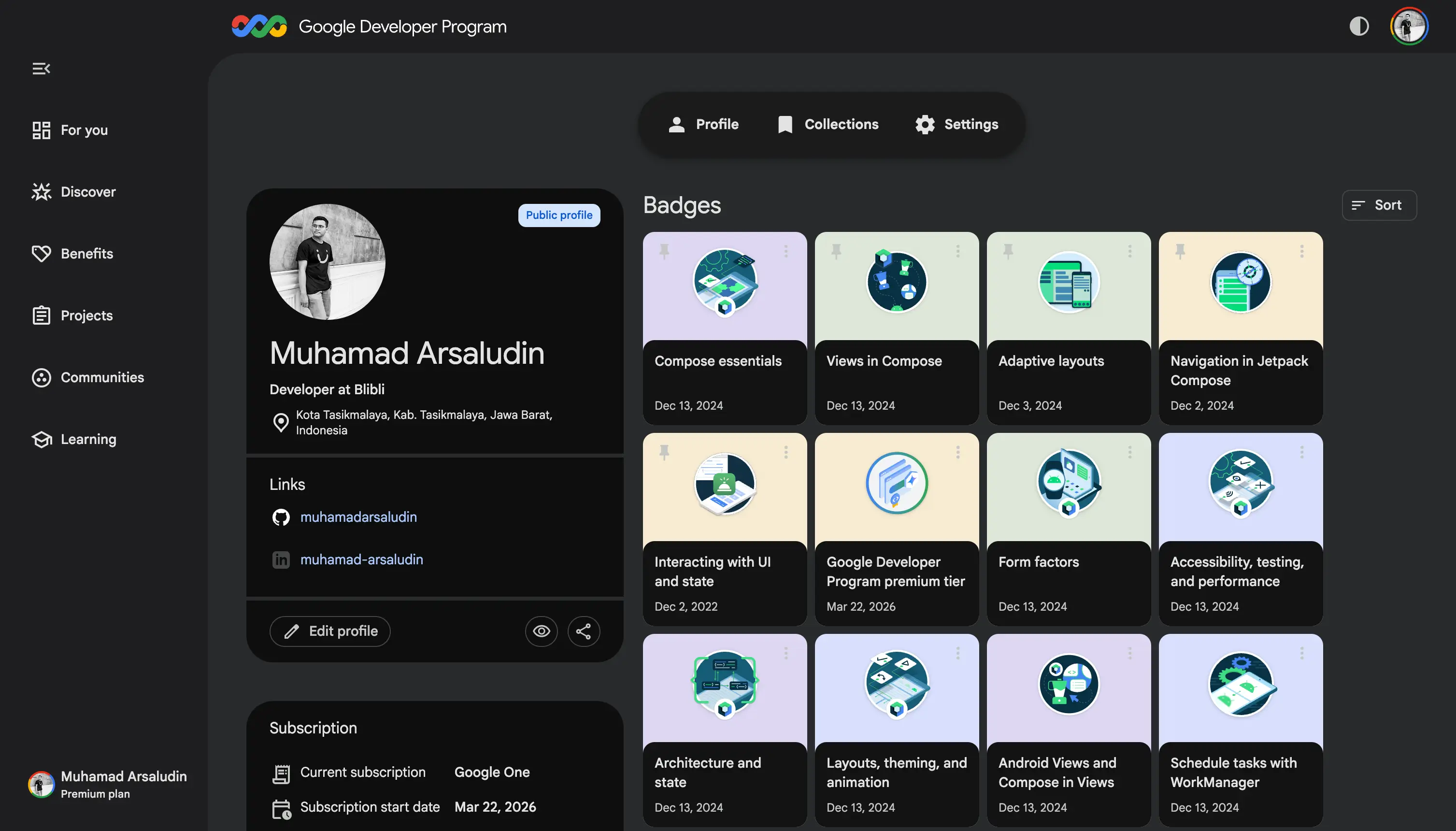Toggle profile visibility eye icon
This screenshot has height=831, width=1456.
[541, 631]
